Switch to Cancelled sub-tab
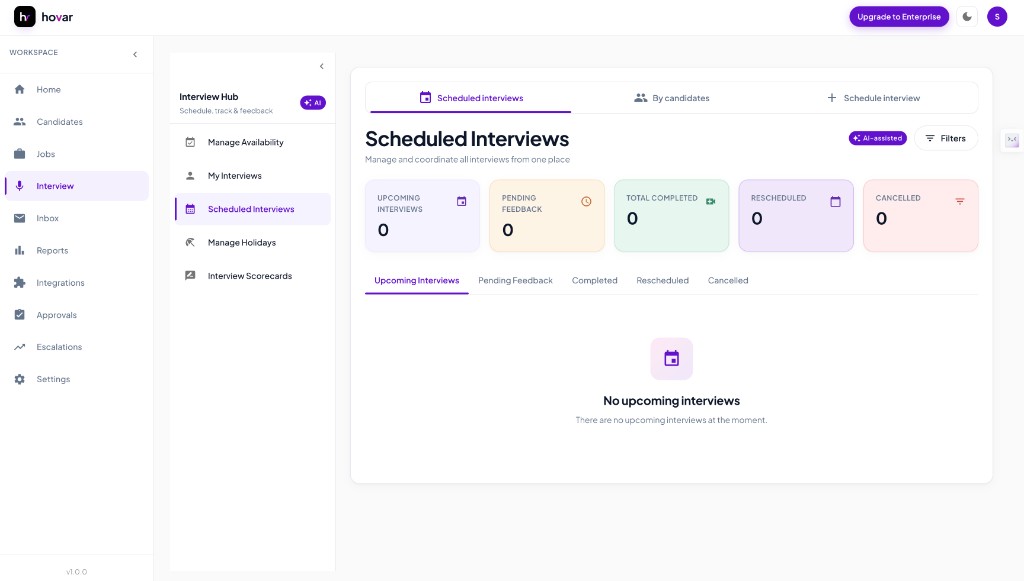 click(728, 281)
